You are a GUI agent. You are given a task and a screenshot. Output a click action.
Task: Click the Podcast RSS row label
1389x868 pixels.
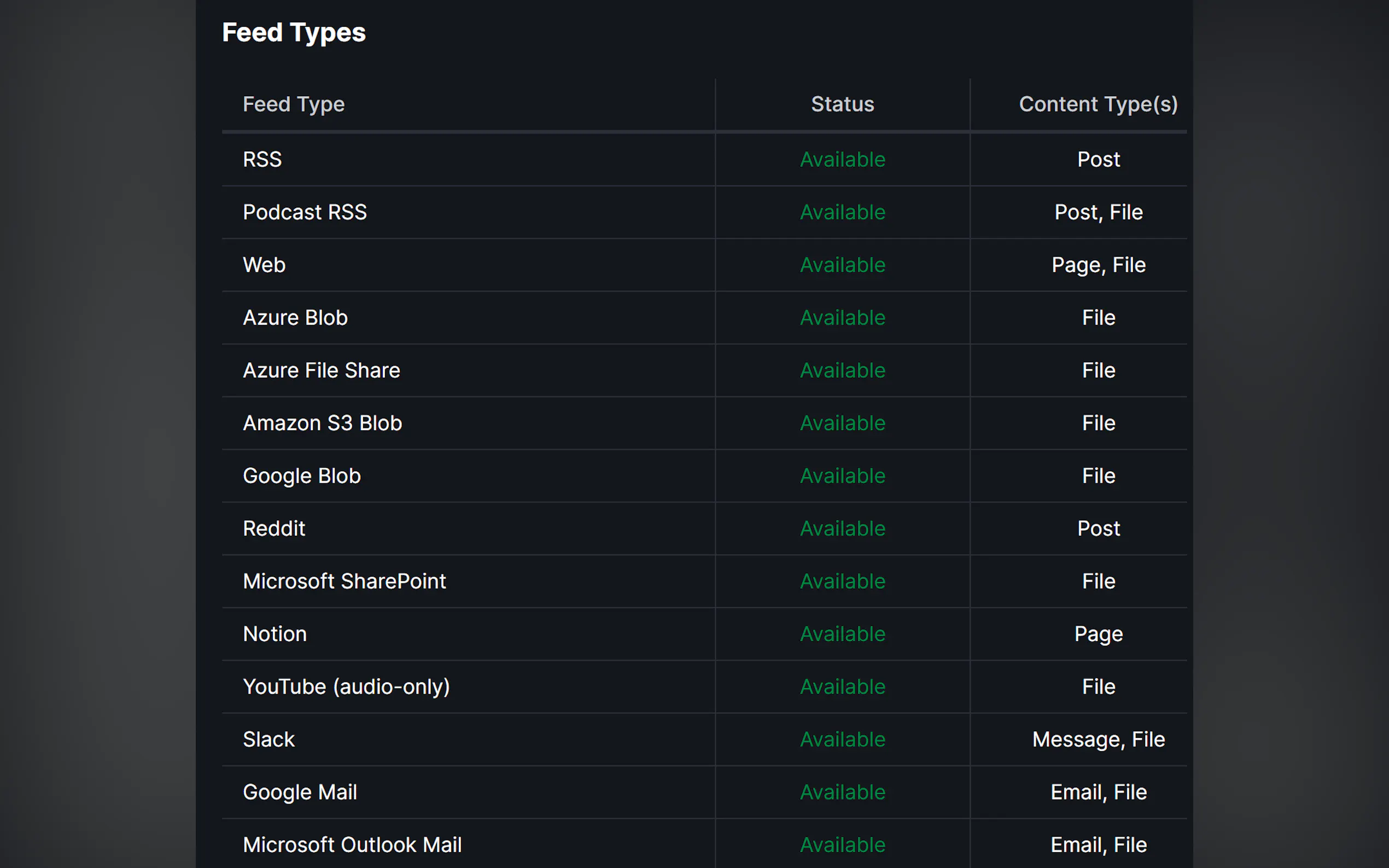point(305,213)
